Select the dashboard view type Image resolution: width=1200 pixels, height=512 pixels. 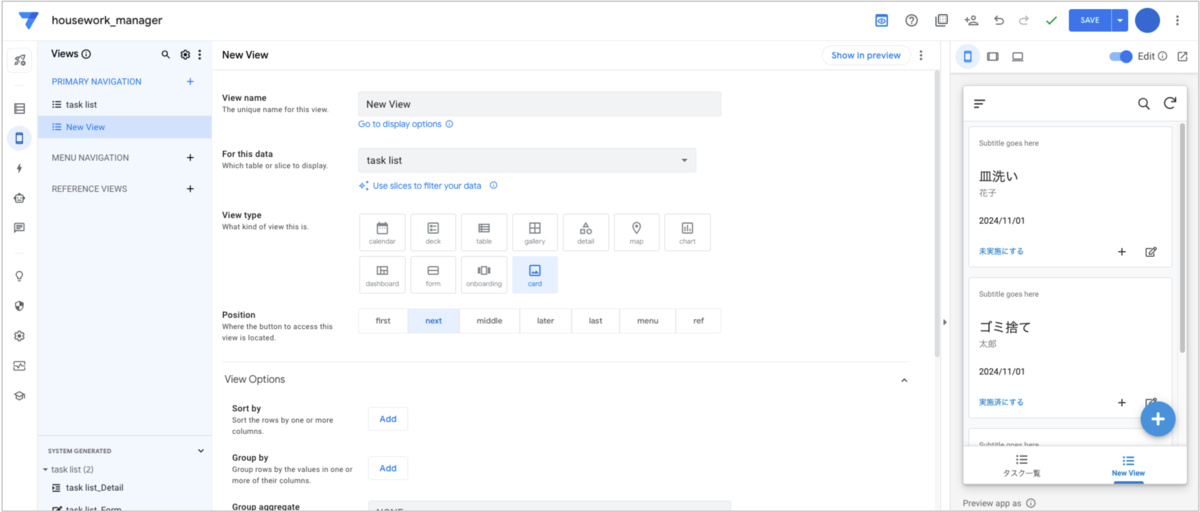(x=382, y=275)
